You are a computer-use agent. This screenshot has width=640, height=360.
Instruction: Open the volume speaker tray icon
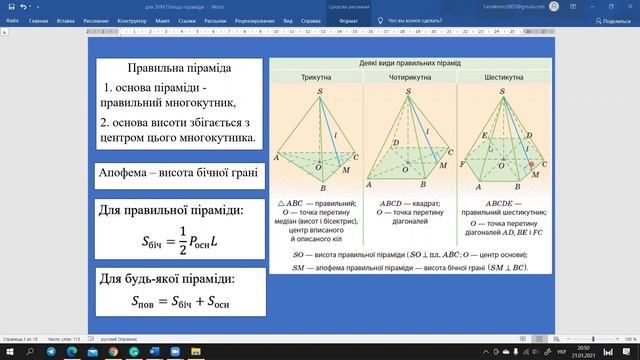click(x=535, y=352)
